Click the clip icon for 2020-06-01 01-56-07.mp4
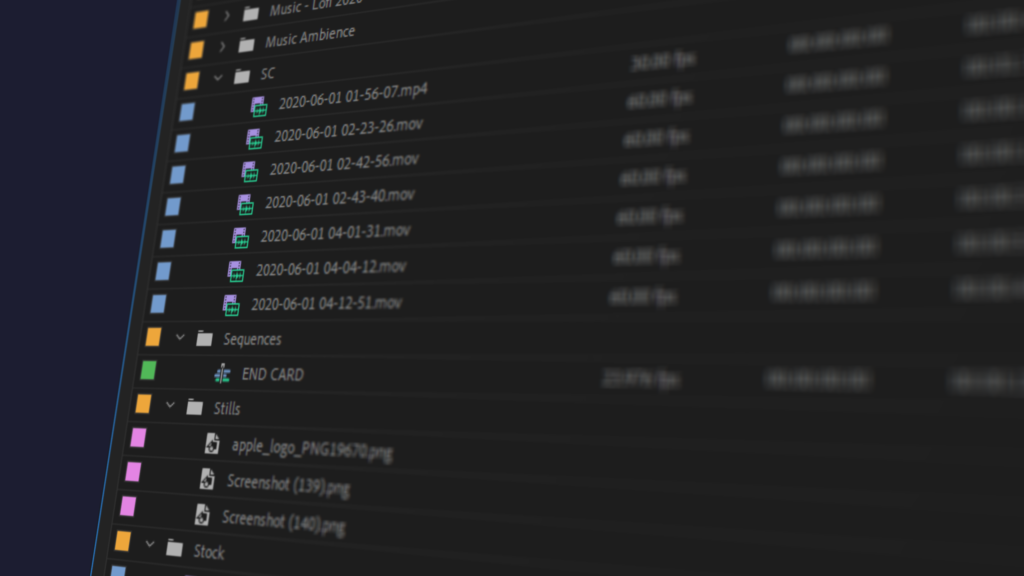This screenshot has height=576, width=1024. click(x=259, y=106)
